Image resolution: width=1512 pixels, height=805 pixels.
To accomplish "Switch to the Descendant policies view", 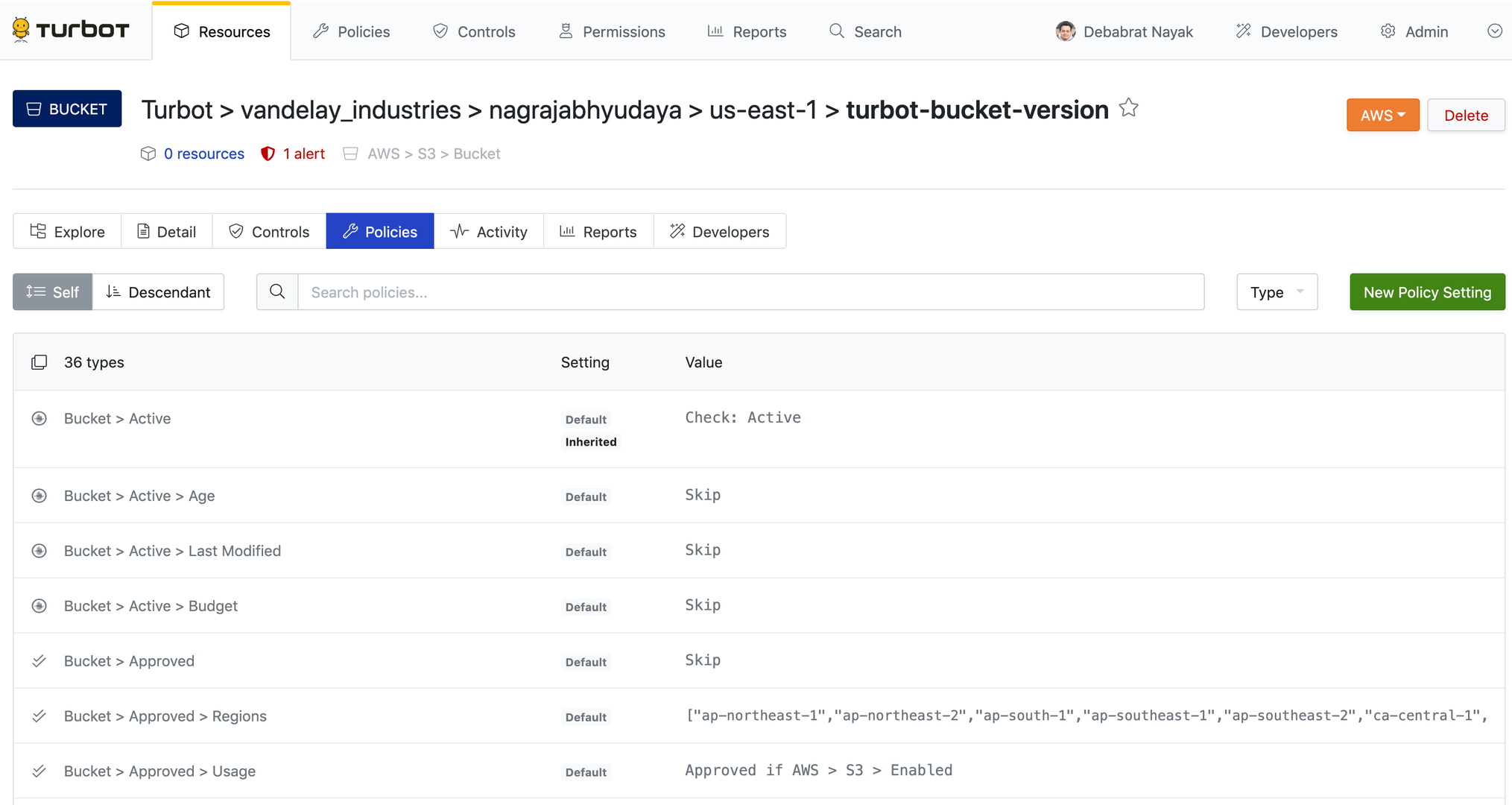I will click(x=158, y=292).
